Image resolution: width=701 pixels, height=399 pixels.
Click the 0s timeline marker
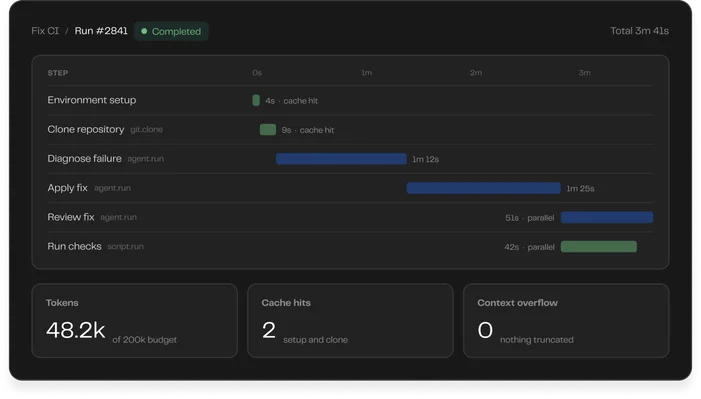tap(257, 73)
